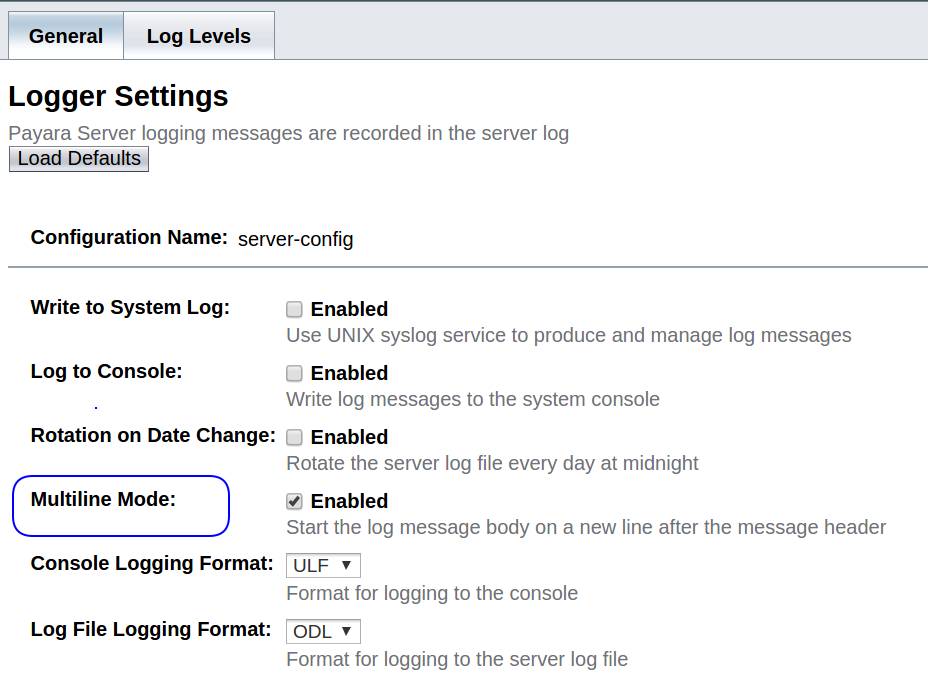
Task: Check the Log to Console Enabled box
Action: 293,372
